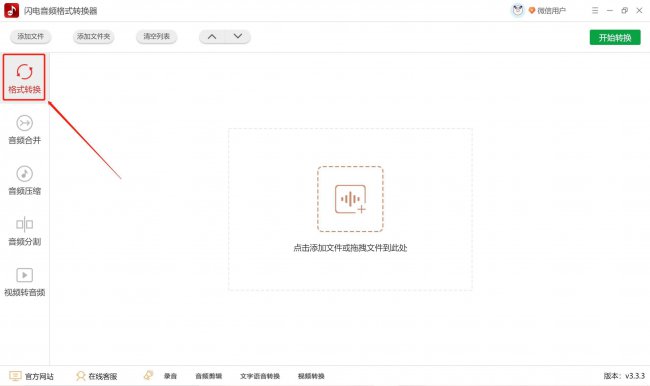Open the user avatar icon

(x=518, y=10)
